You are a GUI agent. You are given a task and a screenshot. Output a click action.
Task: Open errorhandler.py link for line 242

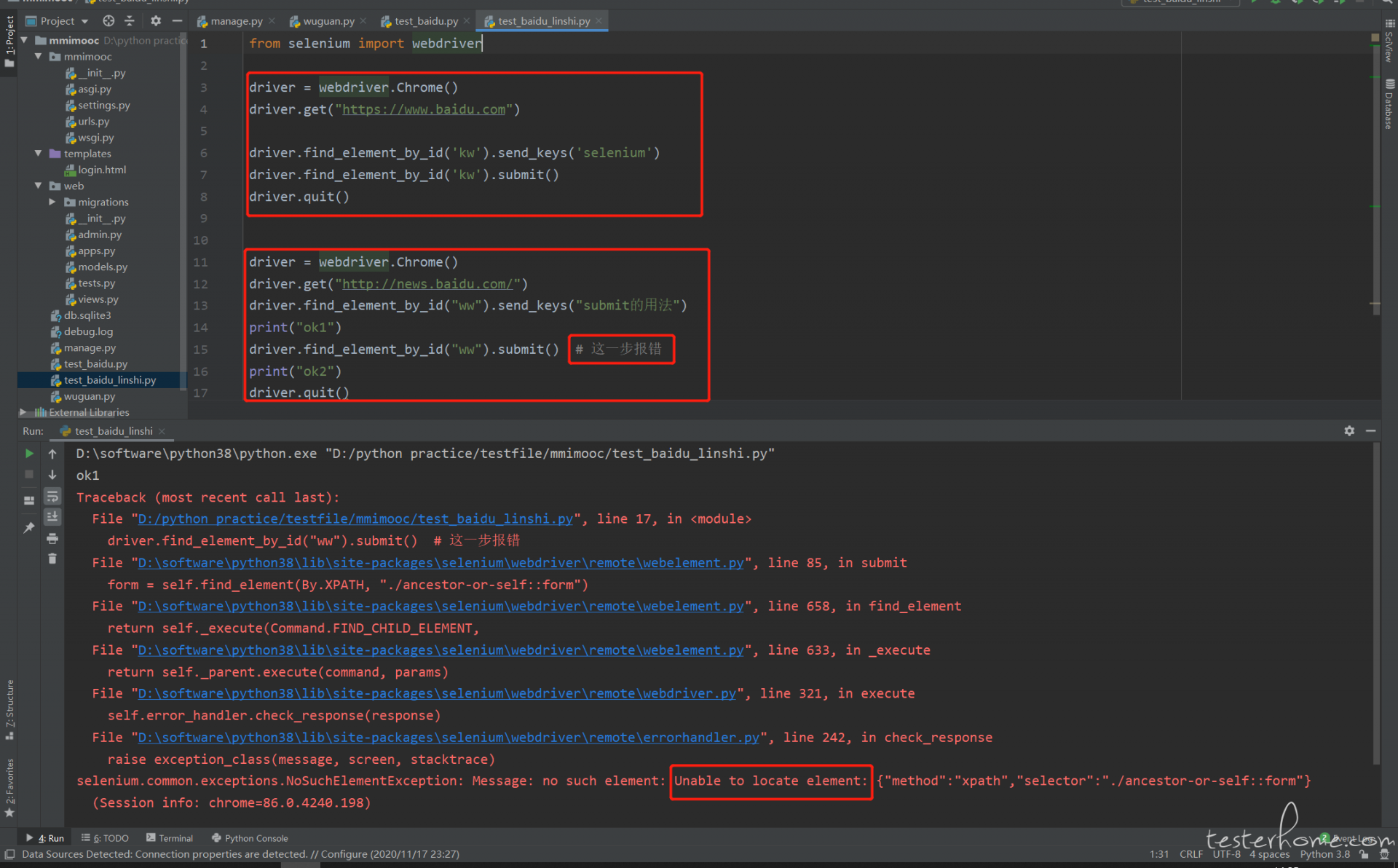[449, 738]
